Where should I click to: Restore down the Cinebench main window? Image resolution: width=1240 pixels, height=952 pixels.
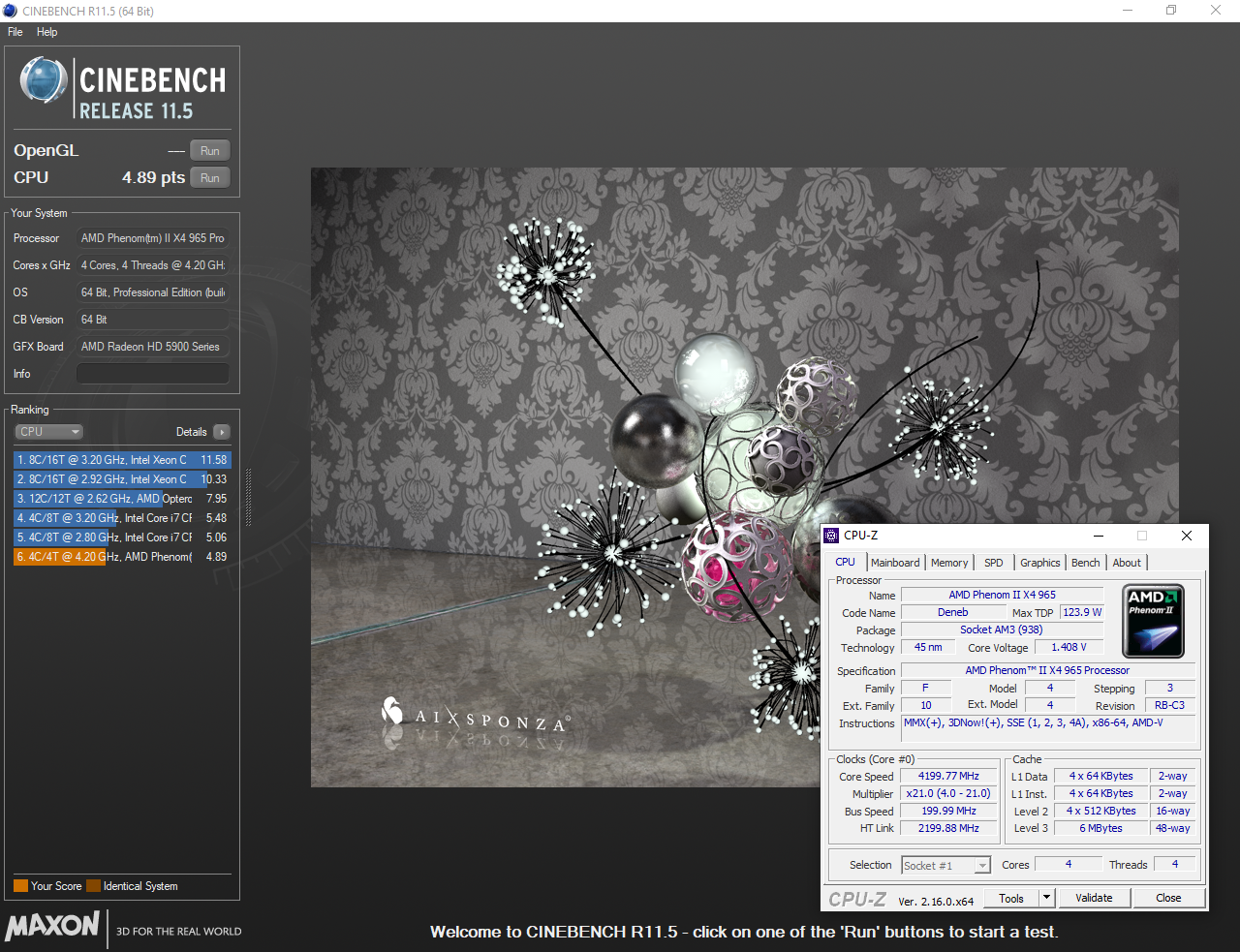coord(1171,11)
